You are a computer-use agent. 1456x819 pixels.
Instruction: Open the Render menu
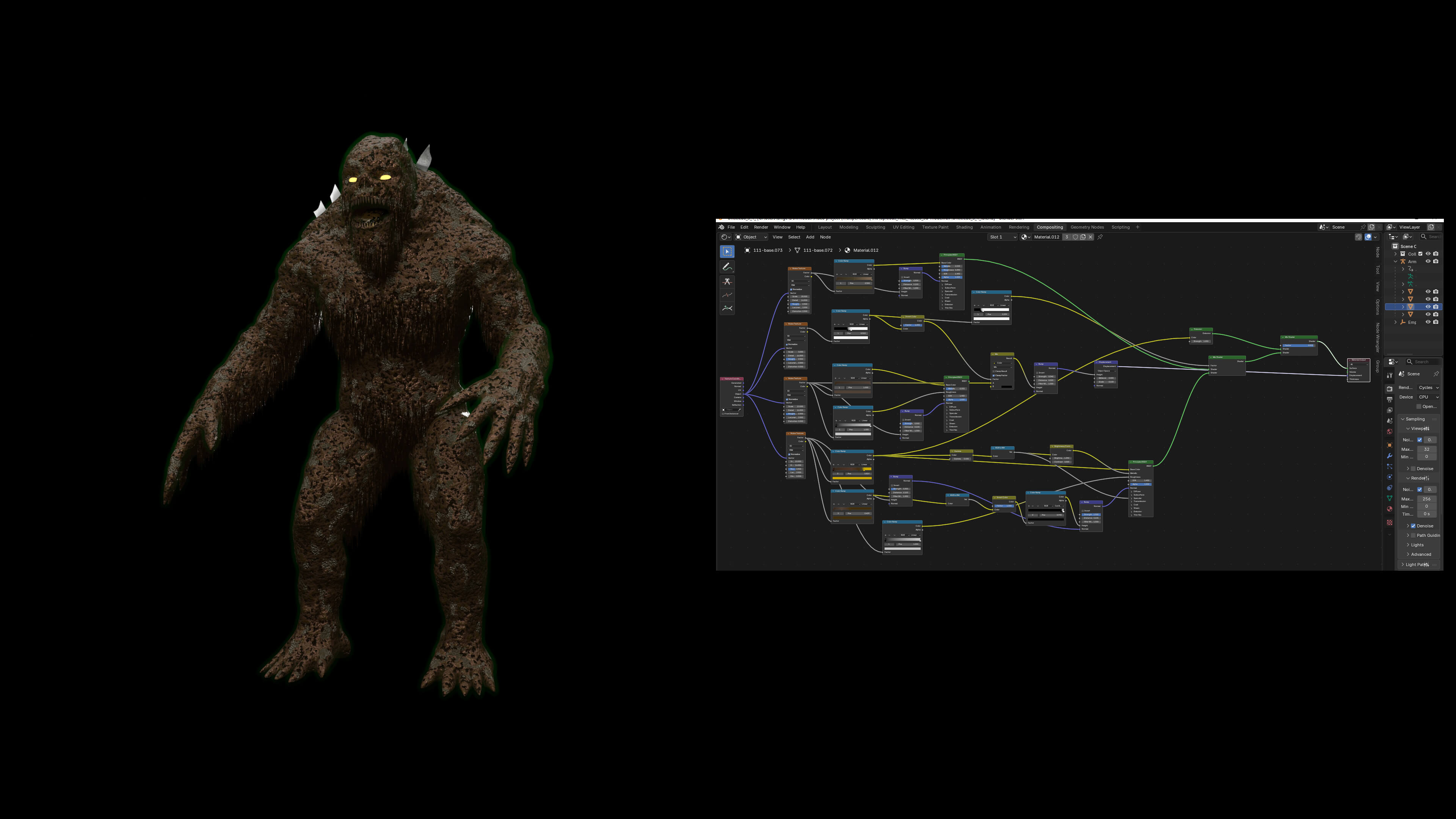tap(761, 227)
